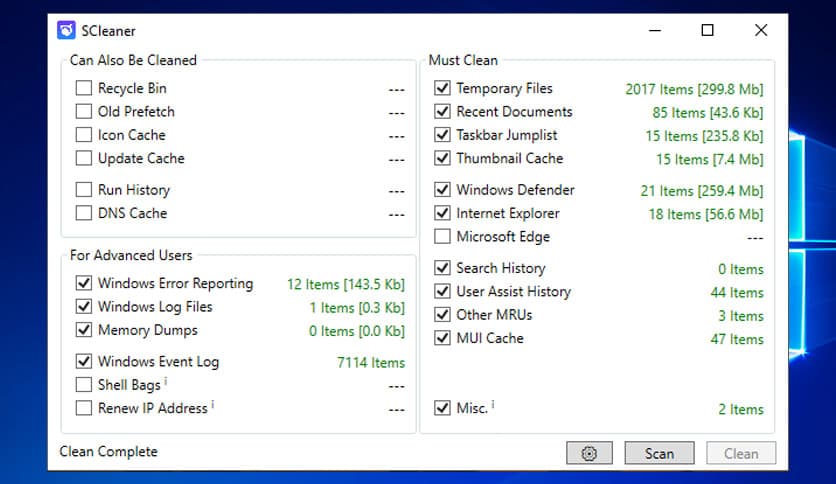
Task: Check the Old Prefetch option
Action: [84, 111]
